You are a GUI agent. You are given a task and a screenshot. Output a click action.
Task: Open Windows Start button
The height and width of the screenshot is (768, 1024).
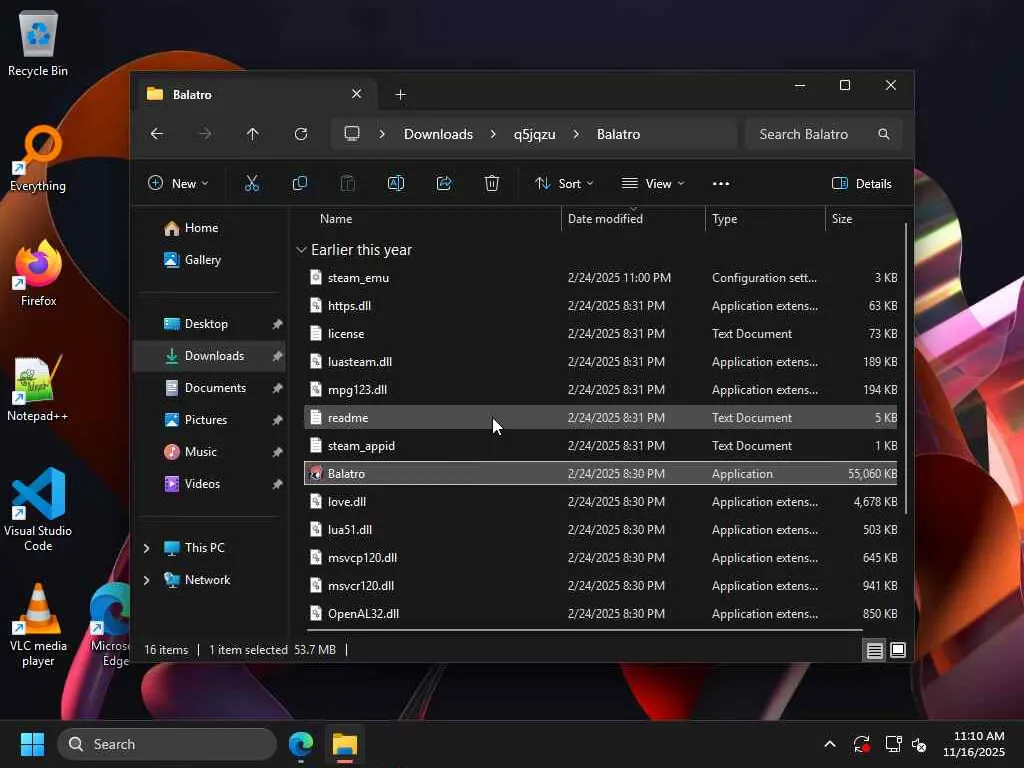coord(32,744)
